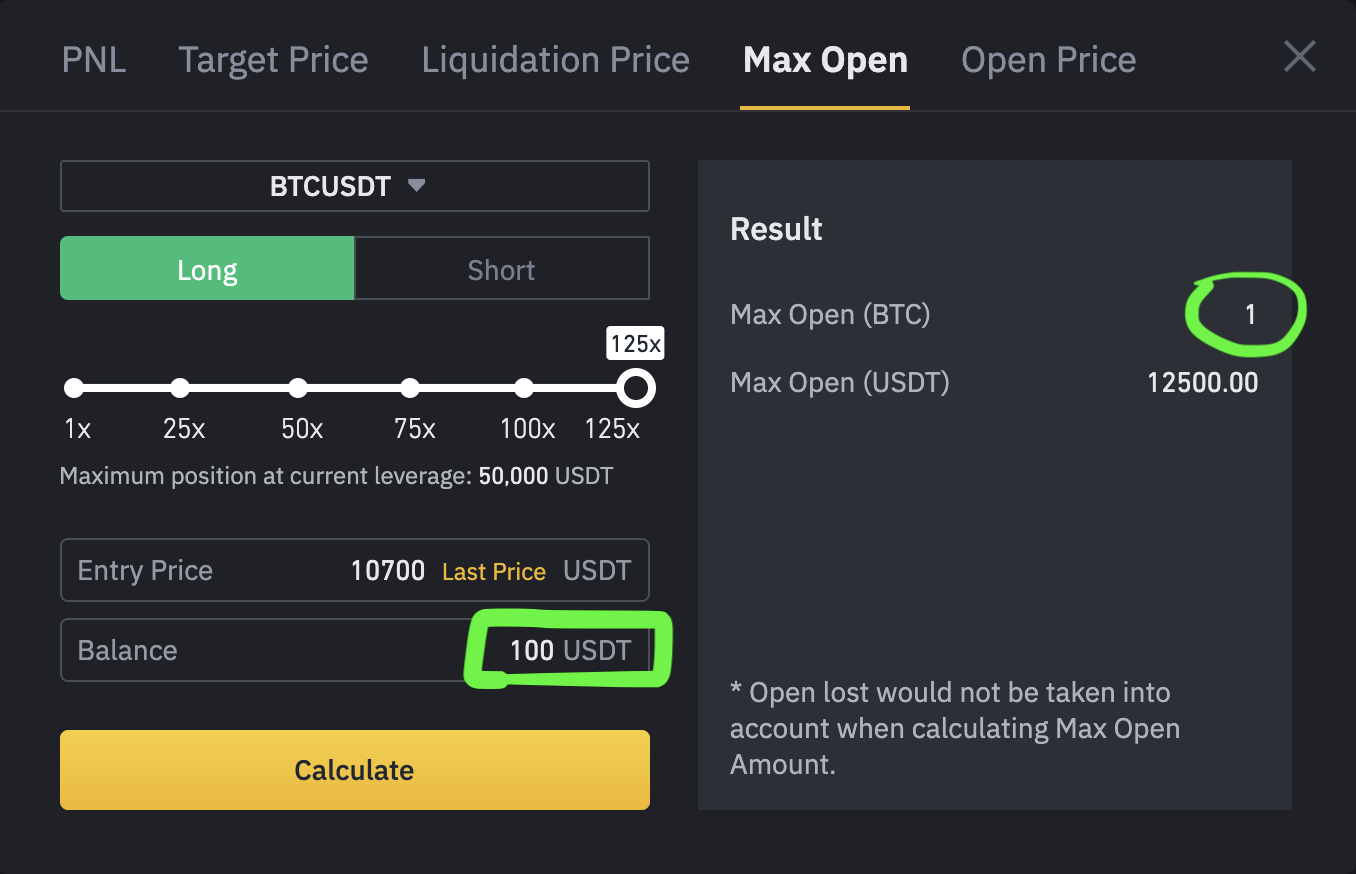The image size is (1356, 874).
Task: Pick the 75x leverage mark
Action: 410,388
